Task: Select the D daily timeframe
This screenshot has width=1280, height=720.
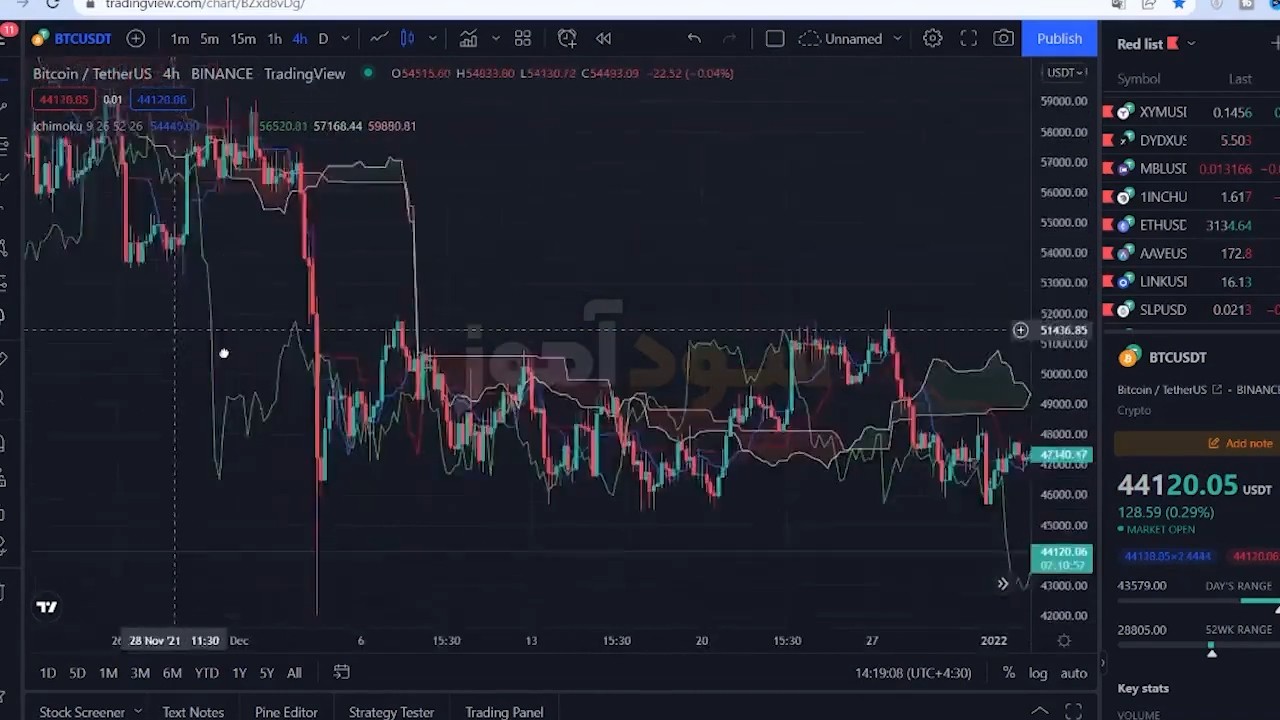Action: point(323,39)
